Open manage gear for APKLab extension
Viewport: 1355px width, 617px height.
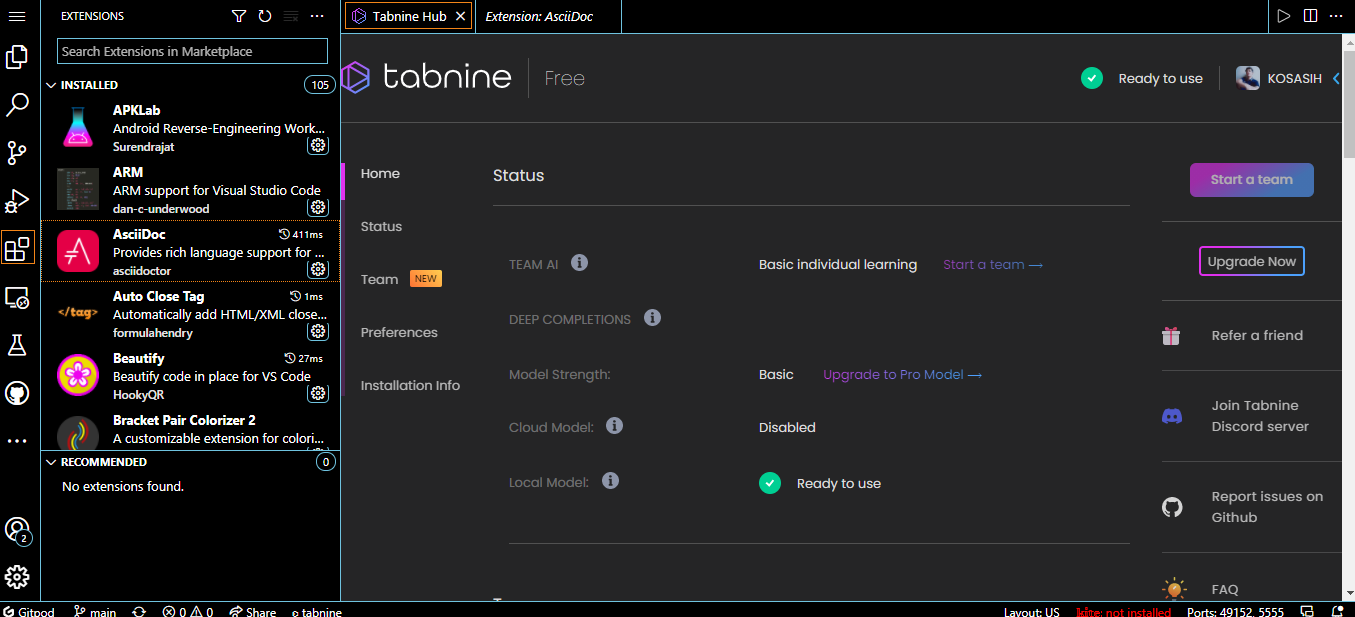pyautogui.click(x=318, y=146)
